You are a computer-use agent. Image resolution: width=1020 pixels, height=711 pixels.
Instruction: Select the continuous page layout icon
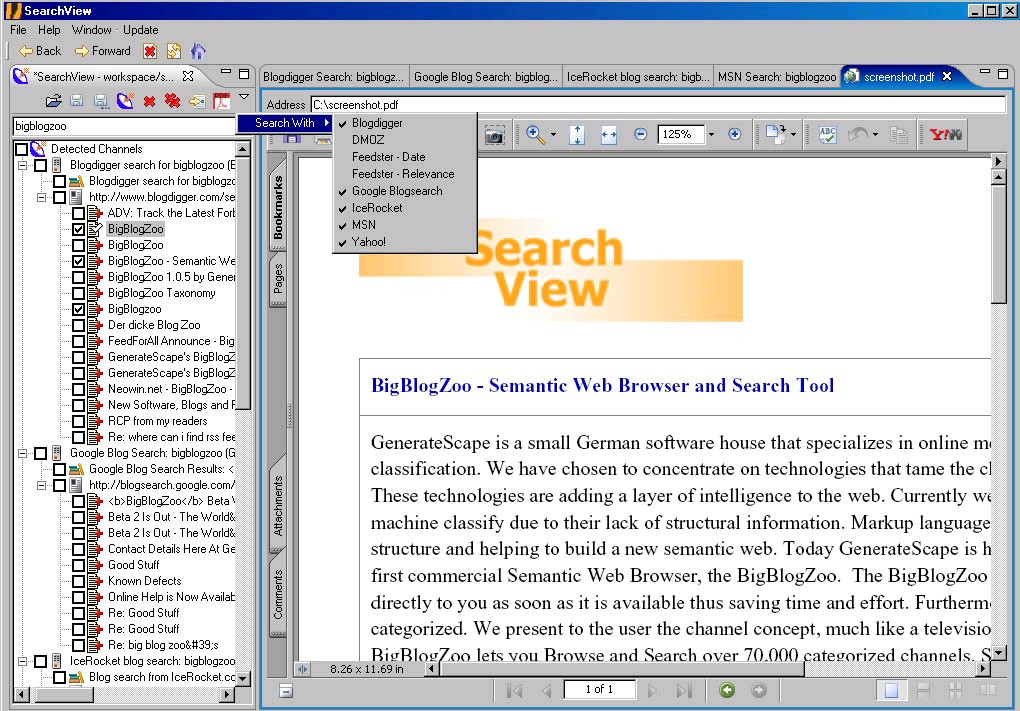tap(923, 690)
